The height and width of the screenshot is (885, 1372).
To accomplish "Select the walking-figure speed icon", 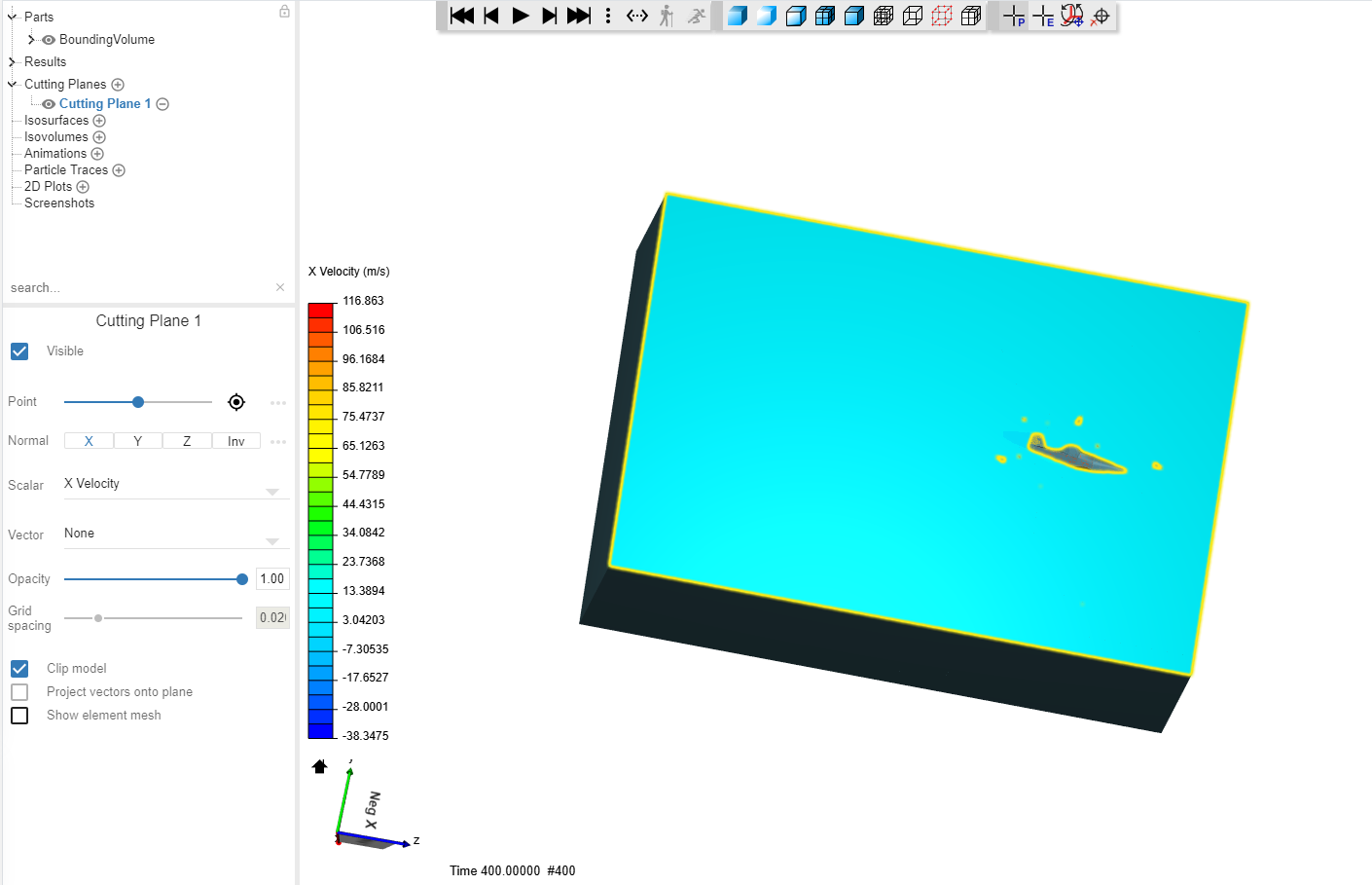I will click(667, 16).
